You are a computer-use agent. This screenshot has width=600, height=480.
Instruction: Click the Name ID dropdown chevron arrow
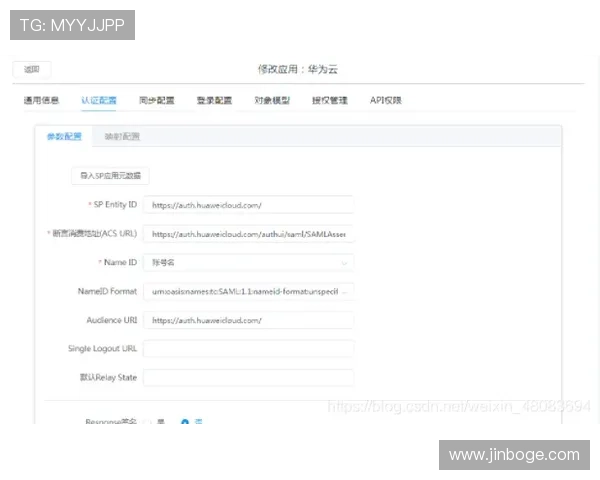(344, 263)
